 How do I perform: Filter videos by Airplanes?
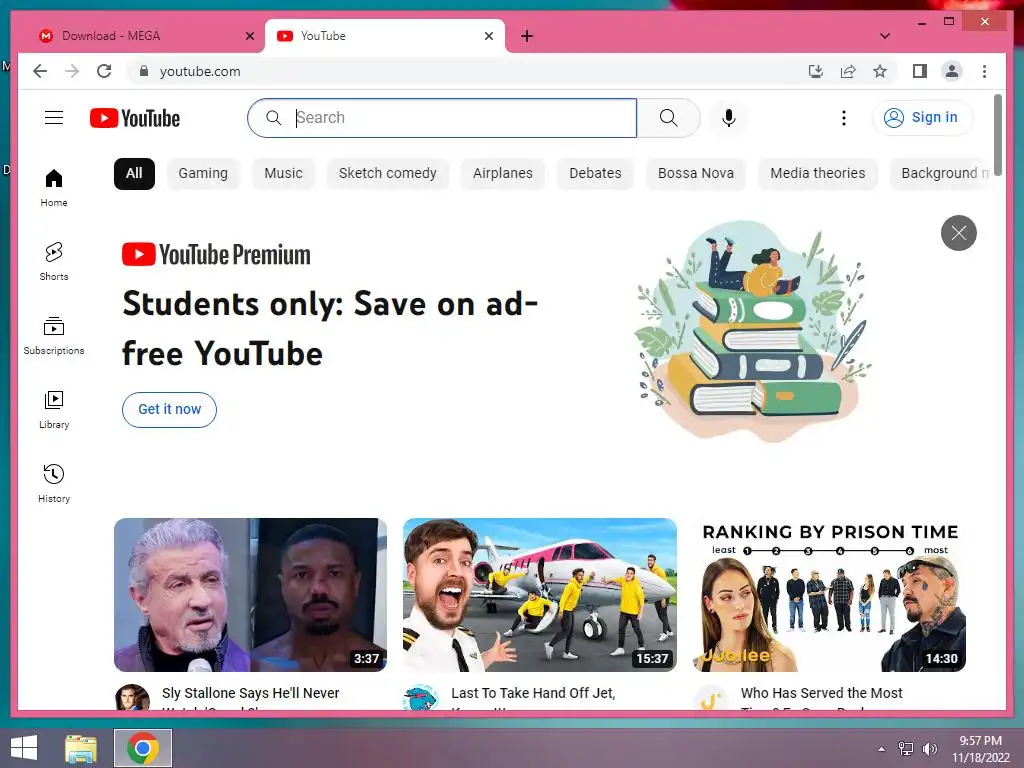pyautogui.click(x=502, y=173)
